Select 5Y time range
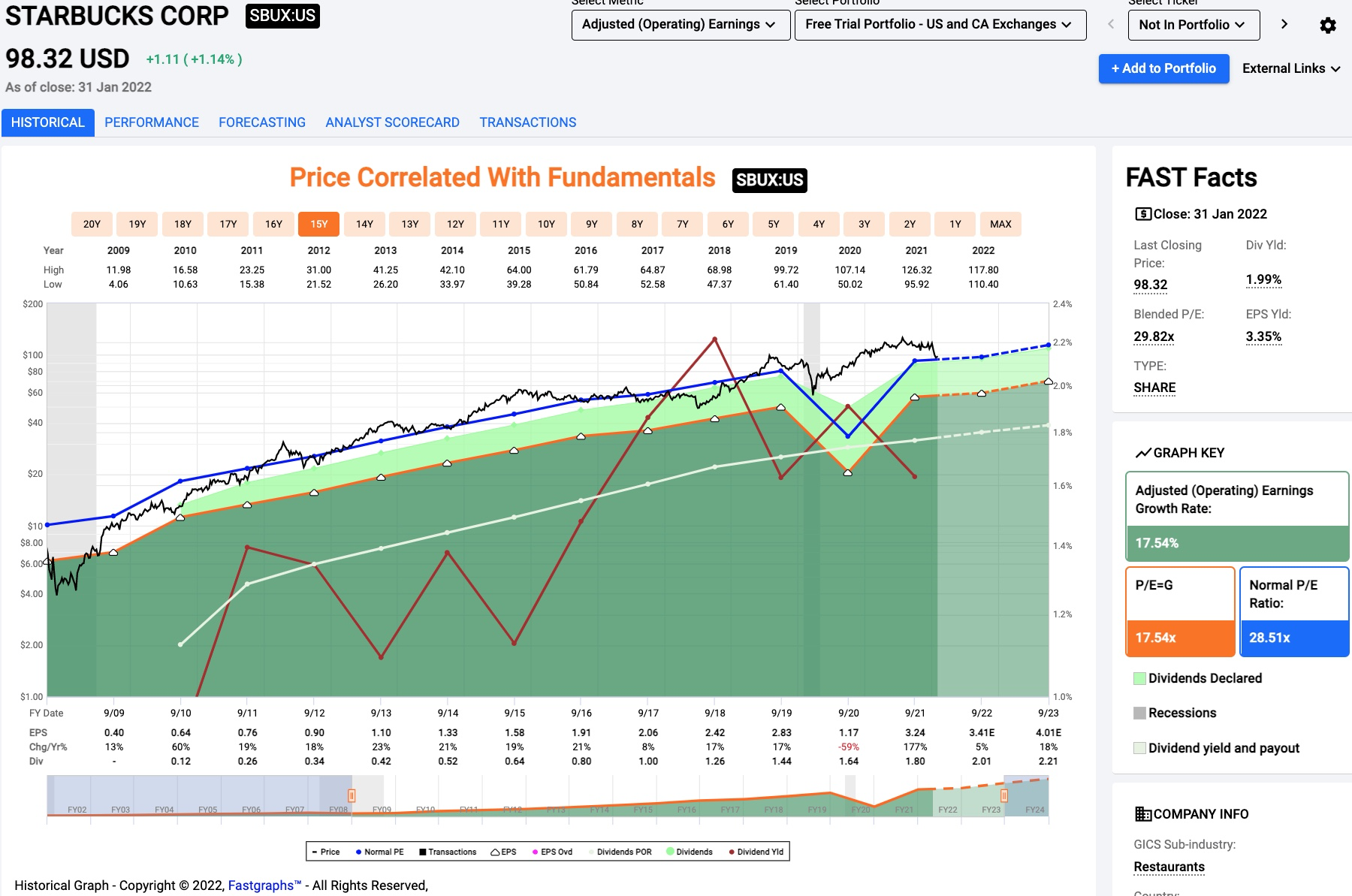The image size is (1352, 896). click(x=774, y=224)
